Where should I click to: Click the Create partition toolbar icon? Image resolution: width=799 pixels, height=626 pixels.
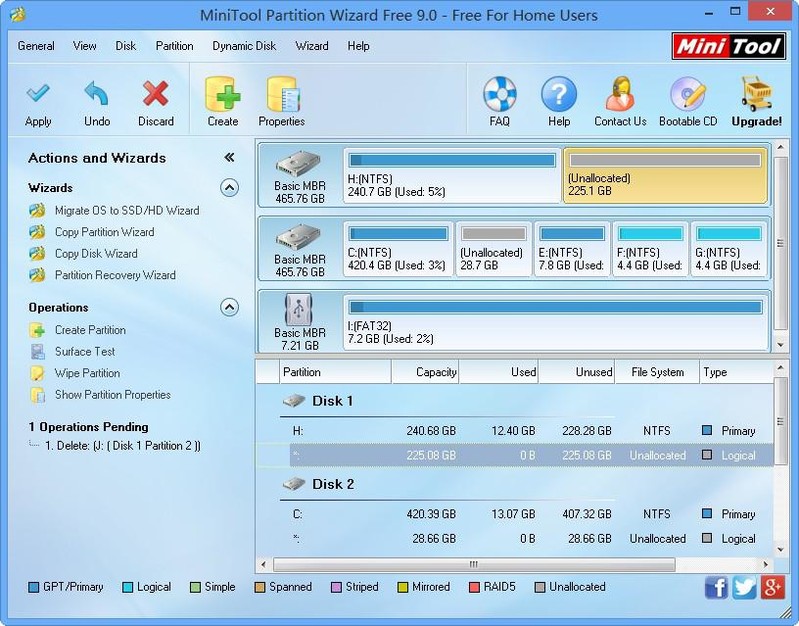223,94
